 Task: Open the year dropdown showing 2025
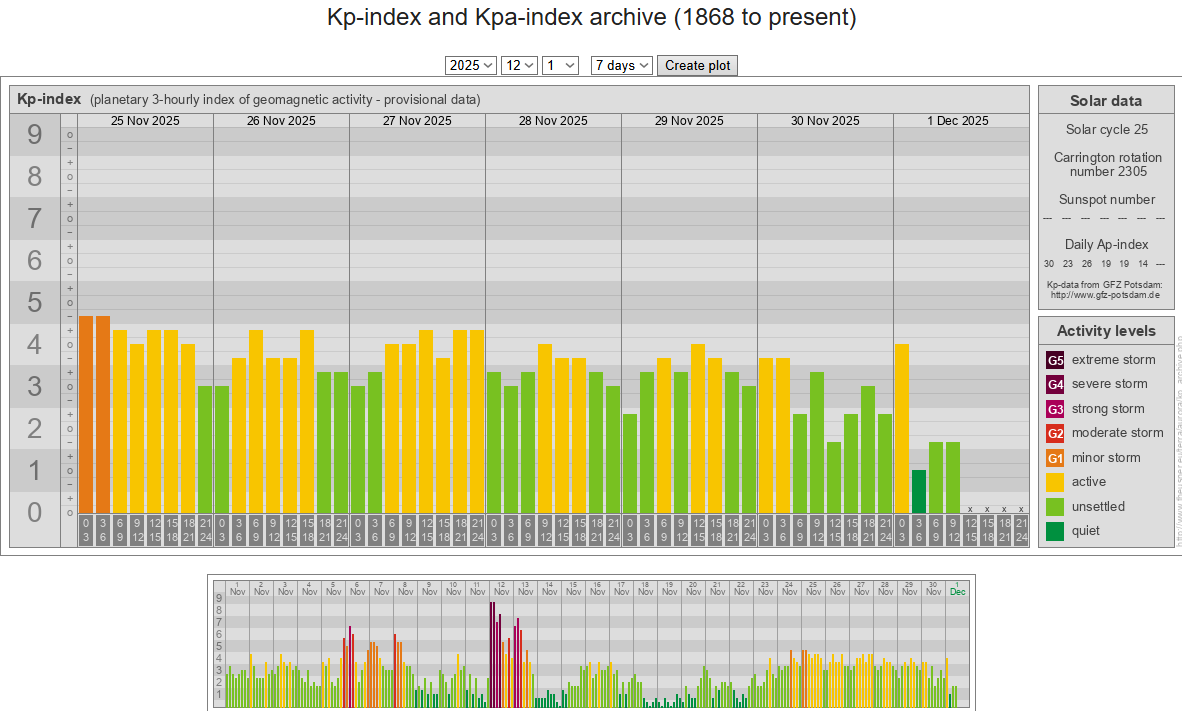click(x=470, y=65)
